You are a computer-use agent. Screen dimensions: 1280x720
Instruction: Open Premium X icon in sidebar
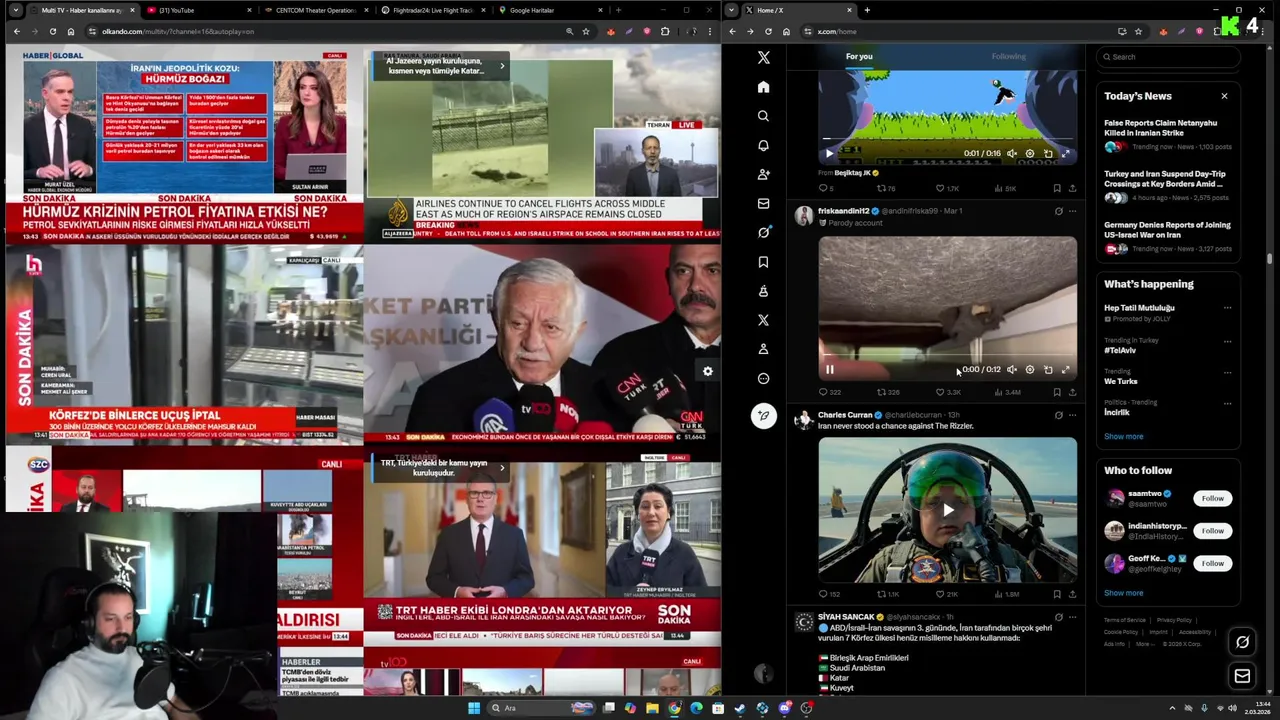tap(763, 320)
